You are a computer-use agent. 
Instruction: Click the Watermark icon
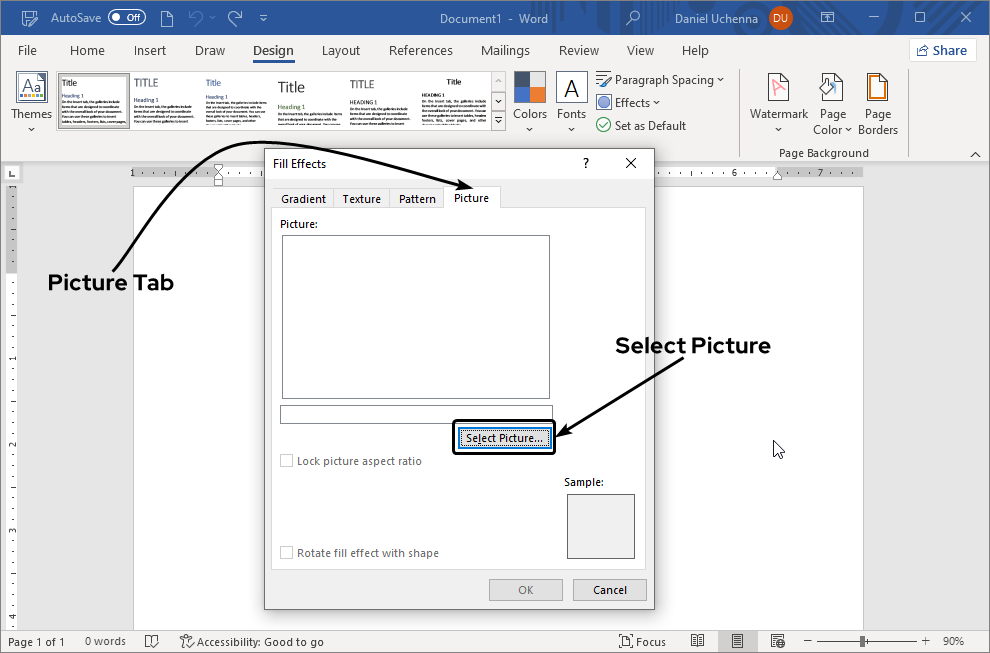[x=778, y=90]
